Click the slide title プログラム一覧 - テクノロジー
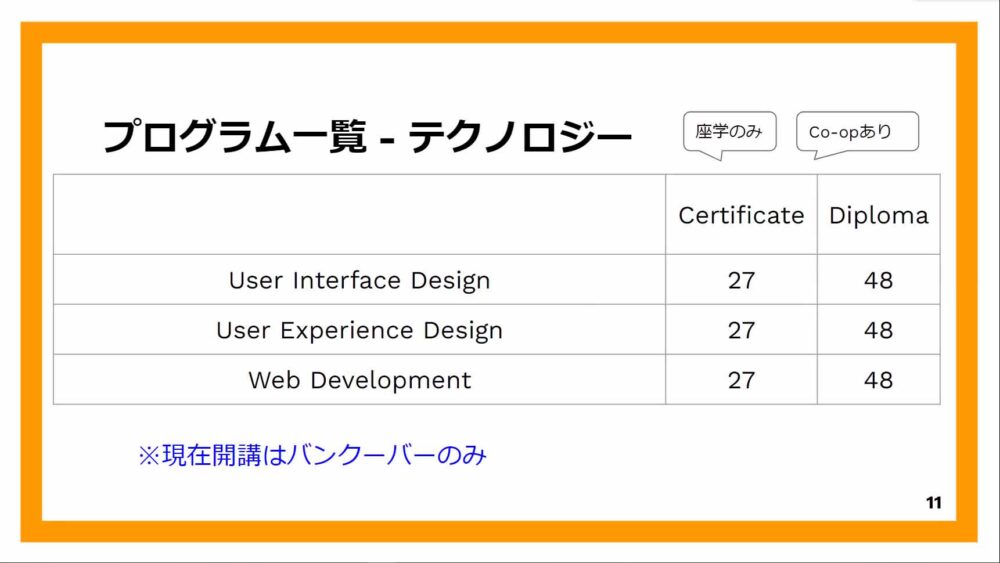This screenshot has height=563, width=1000. 367,136
